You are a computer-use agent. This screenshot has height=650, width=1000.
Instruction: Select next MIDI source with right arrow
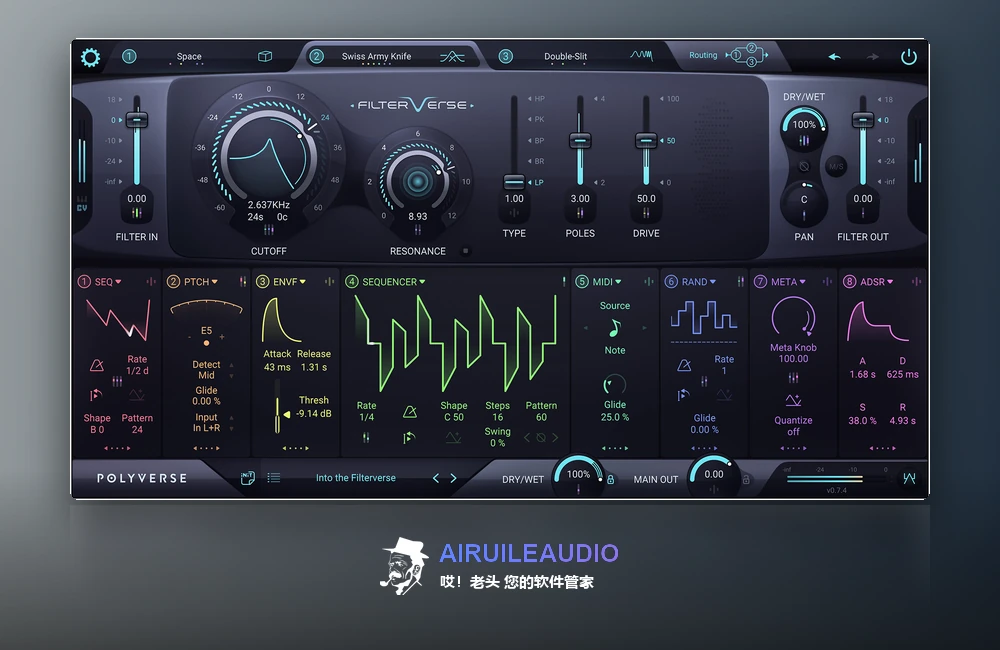644,328
